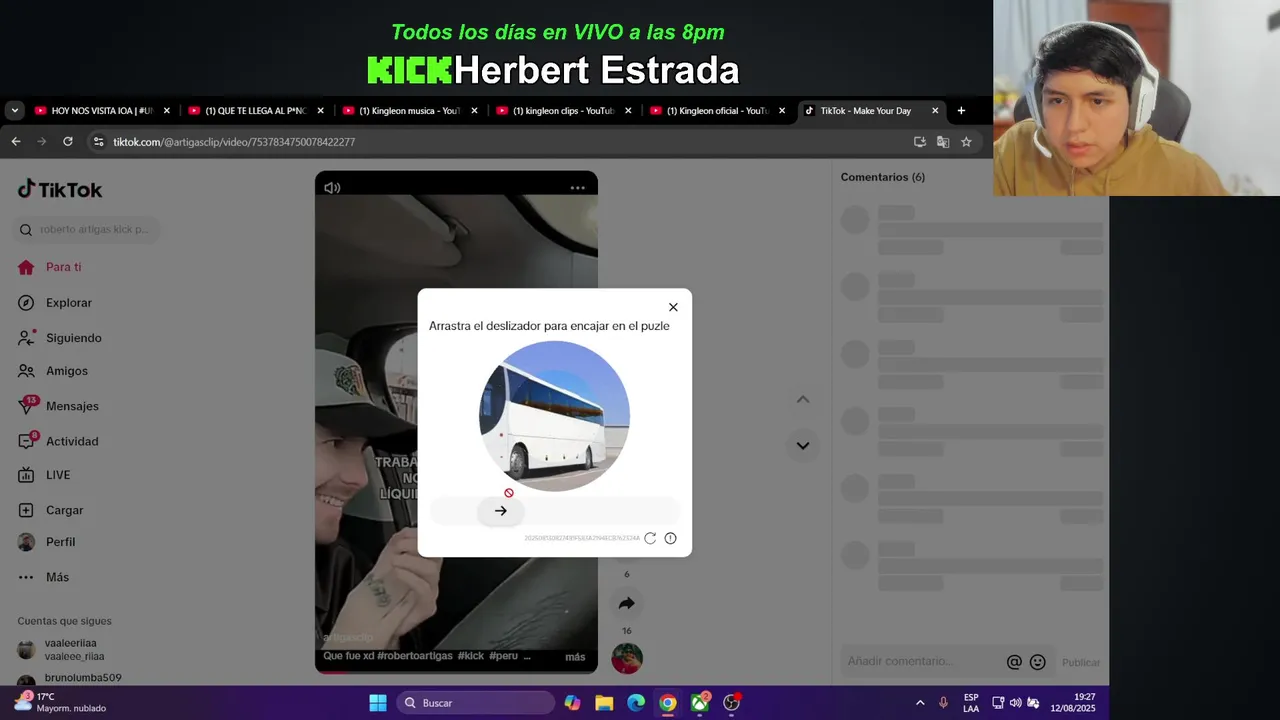Open LIVE section
This screenshot has width=1280, height=720.
[x=44, y=475]
